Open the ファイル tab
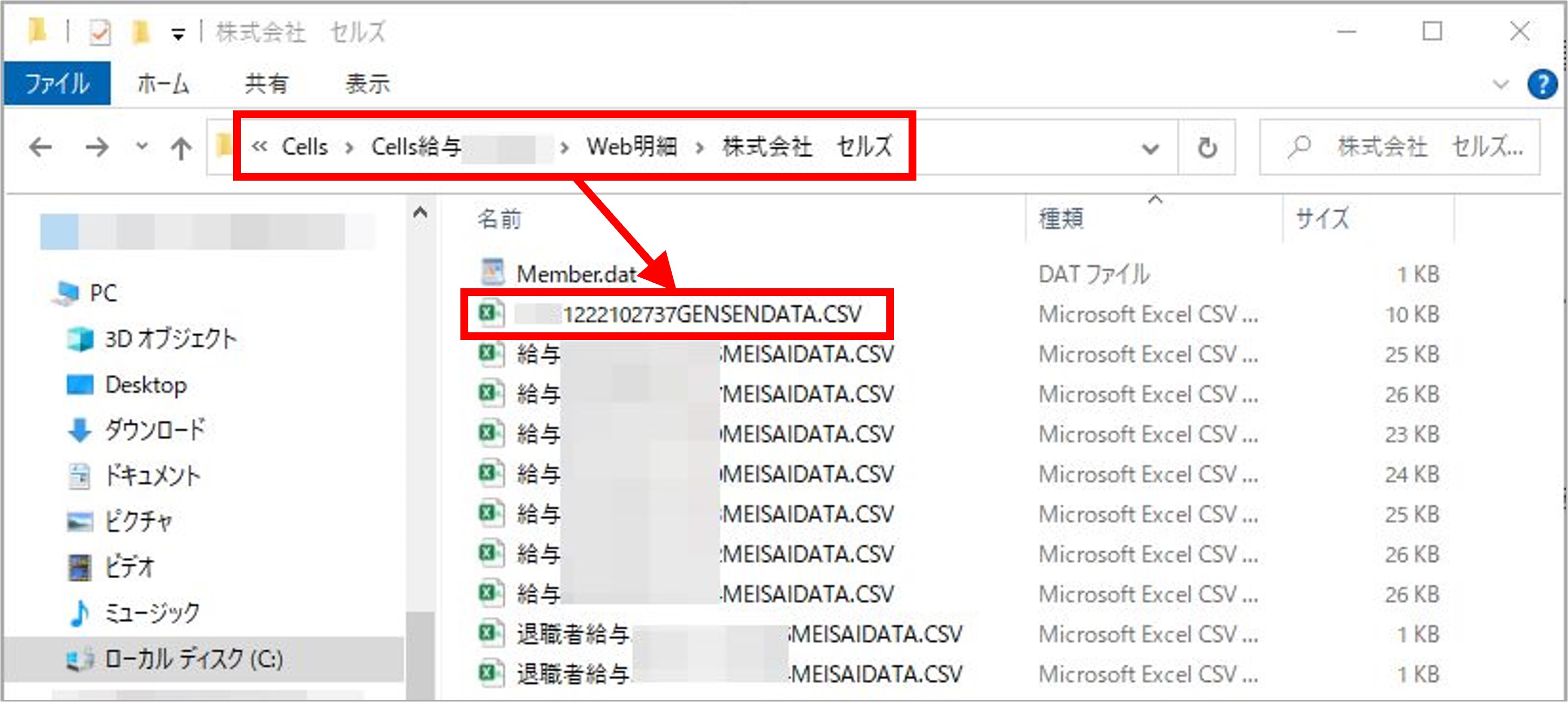The width and height of the screenshot is (1568, 702). tap(57, 84)
